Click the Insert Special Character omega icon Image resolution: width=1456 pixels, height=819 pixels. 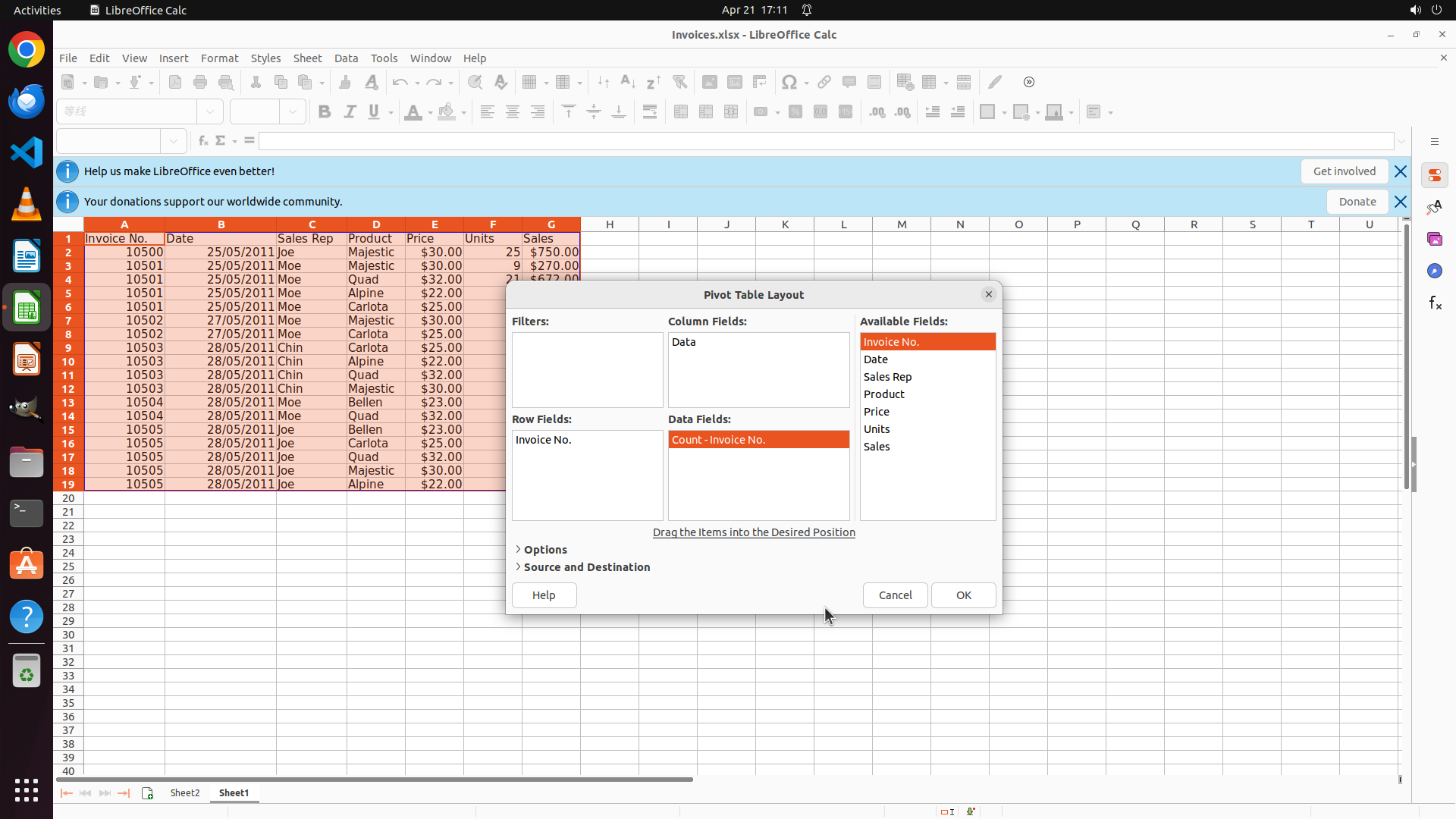[x=789, y=82]
